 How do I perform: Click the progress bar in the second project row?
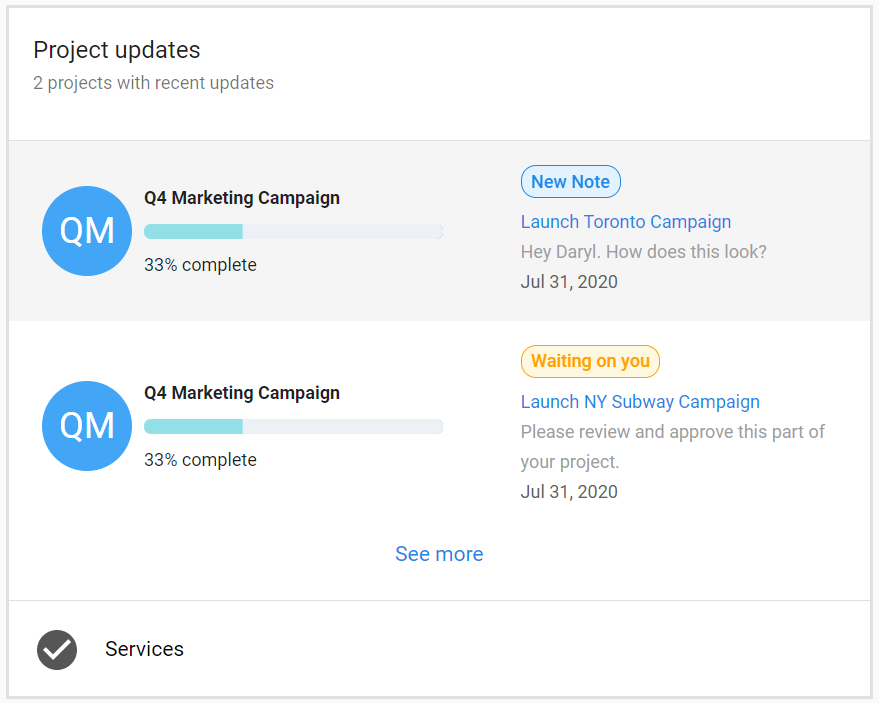[x=293, y=427]
